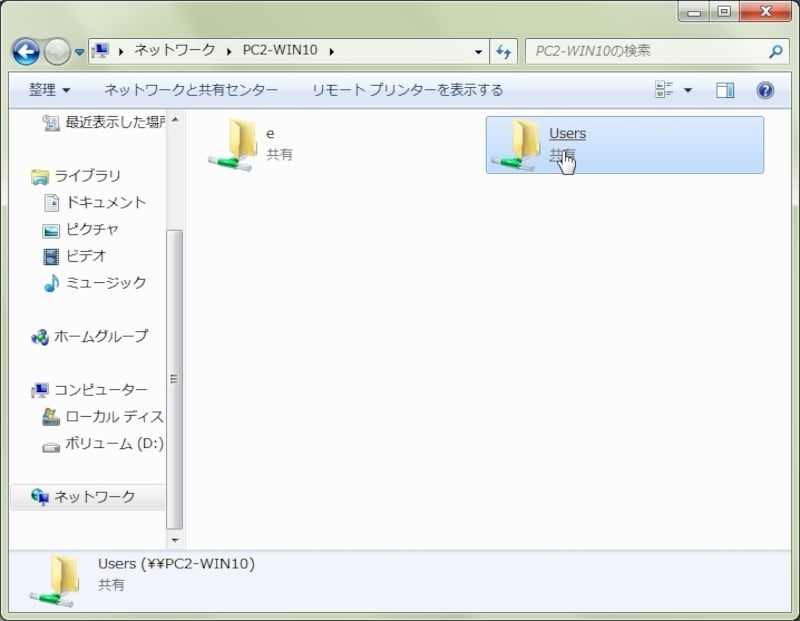Expand the address bar history dropdown
800x621 pixels.
479,51
